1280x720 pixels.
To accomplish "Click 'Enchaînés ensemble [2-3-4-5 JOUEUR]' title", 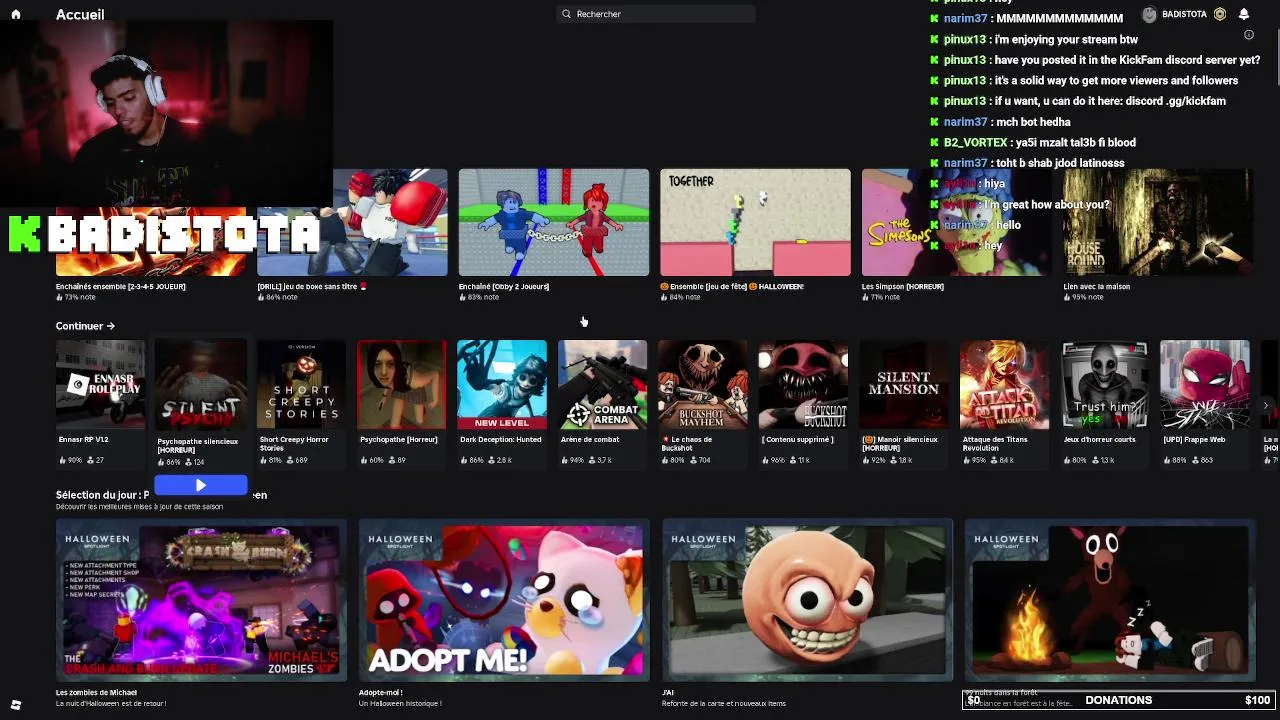I will [121, 286].
